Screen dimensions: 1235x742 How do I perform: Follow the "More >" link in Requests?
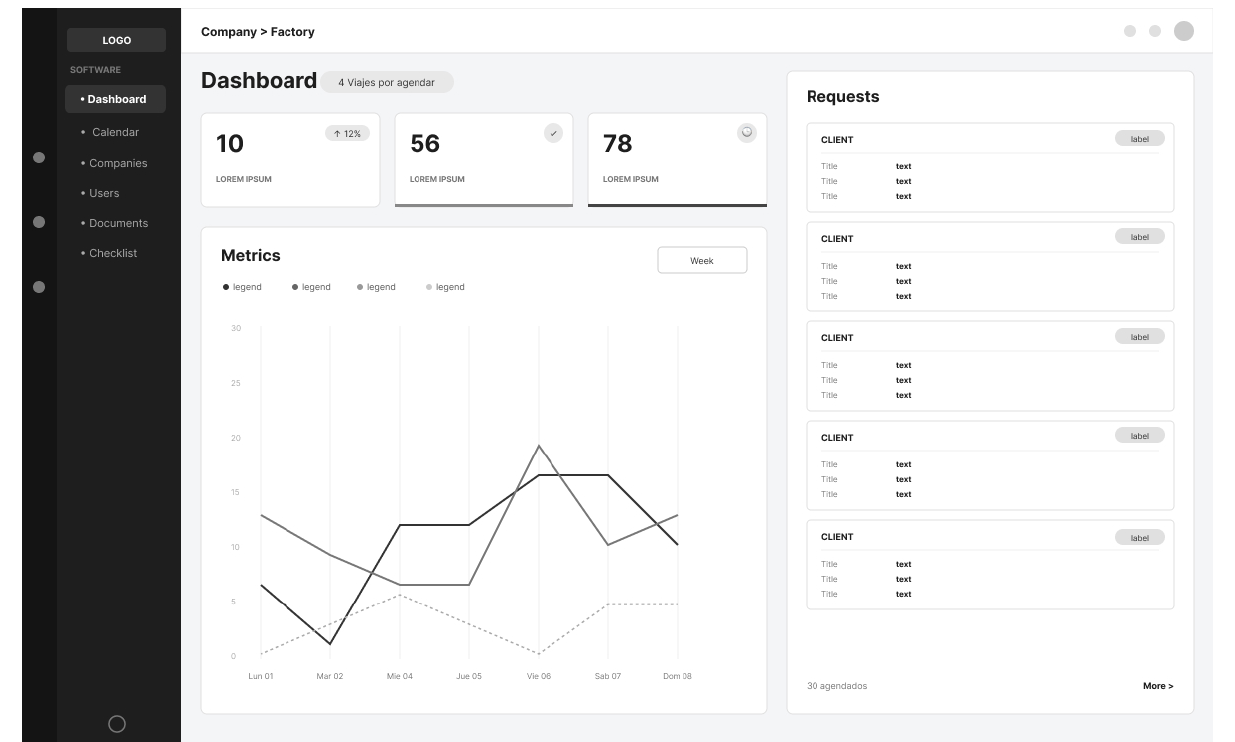1158,686
